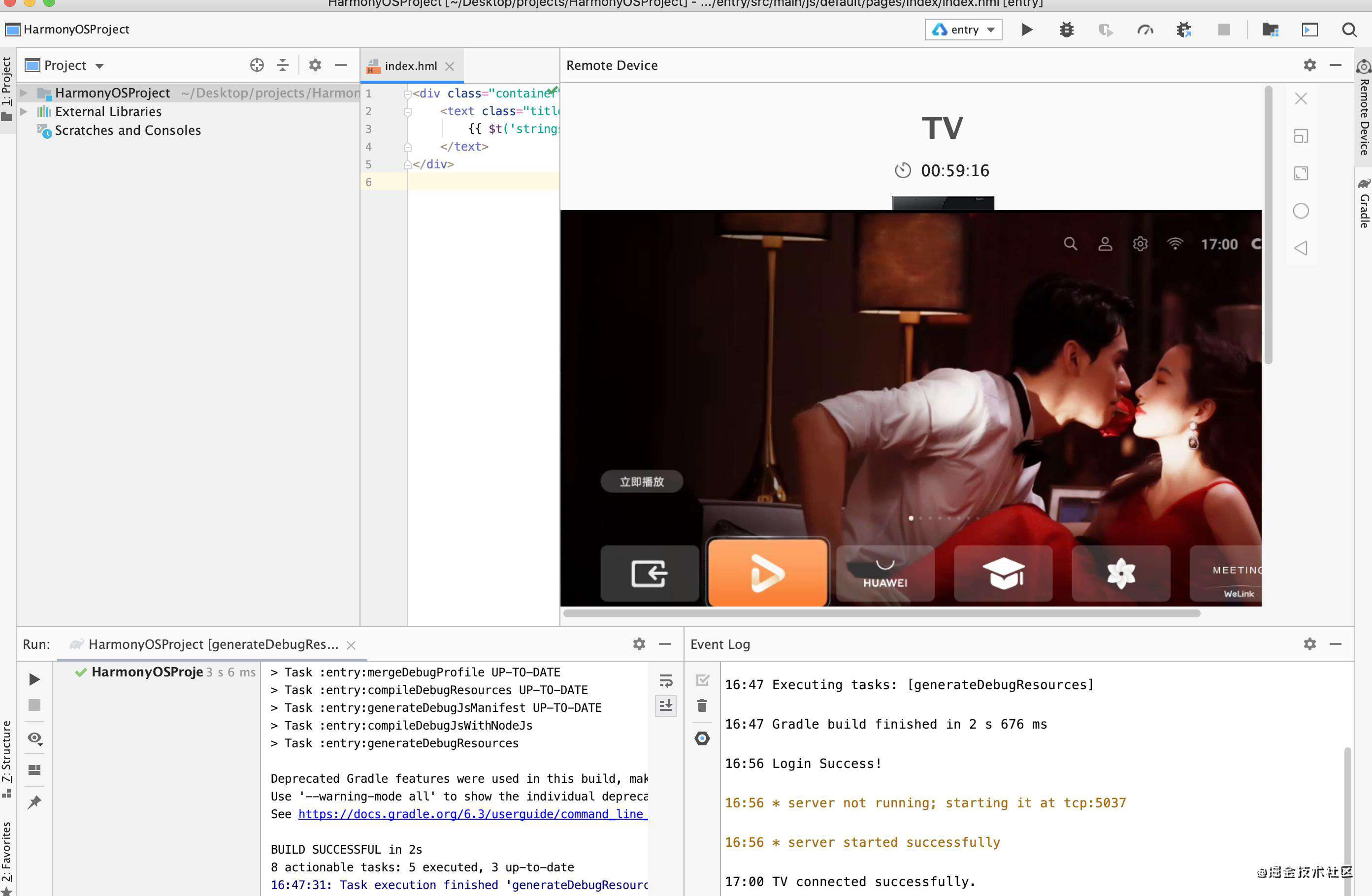
Task: Mark all as read in Event Log
Action: (x=702, y=680)
